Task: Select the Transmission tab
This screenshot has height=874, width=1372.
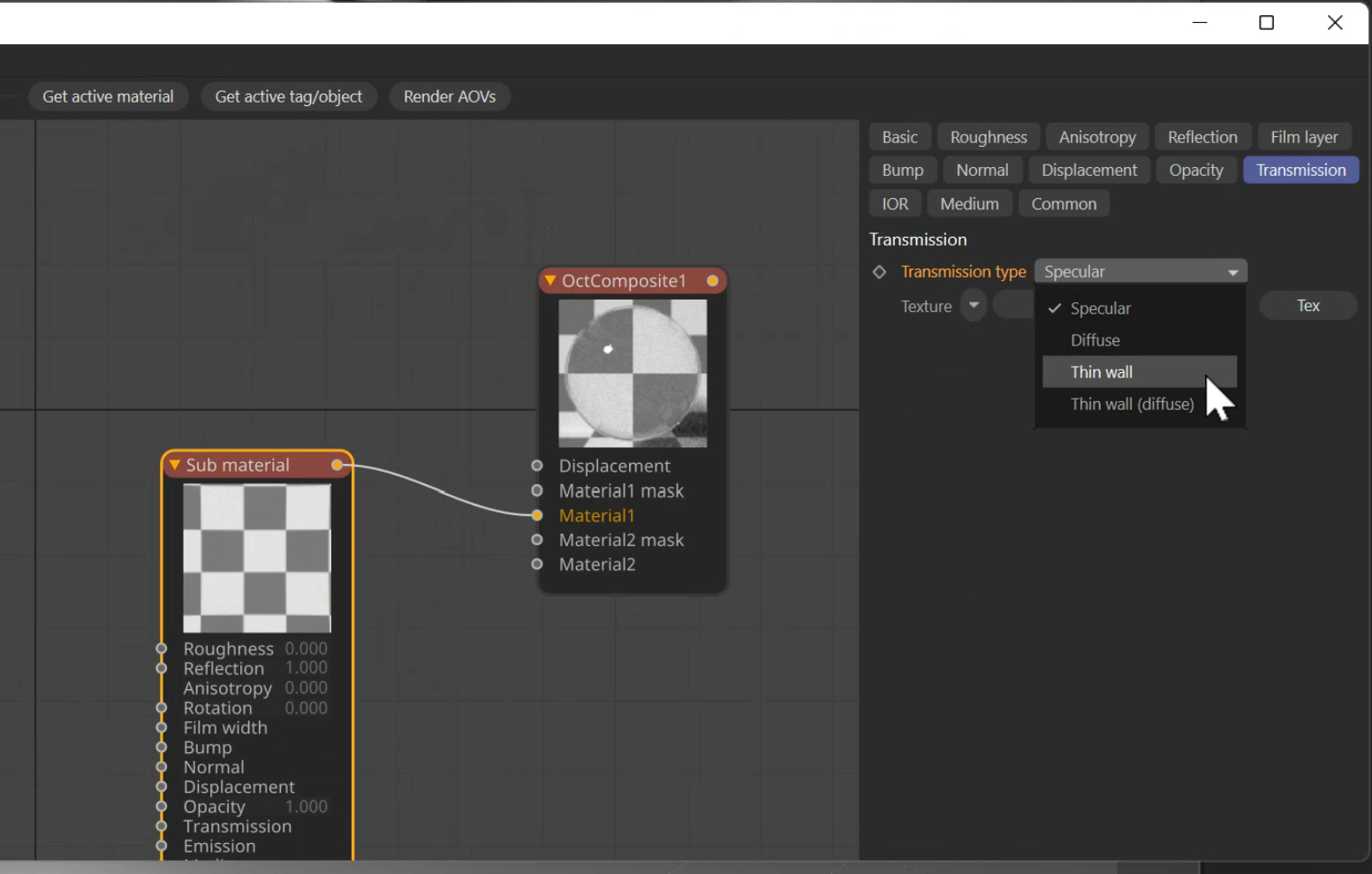Action: [1301, 170]
